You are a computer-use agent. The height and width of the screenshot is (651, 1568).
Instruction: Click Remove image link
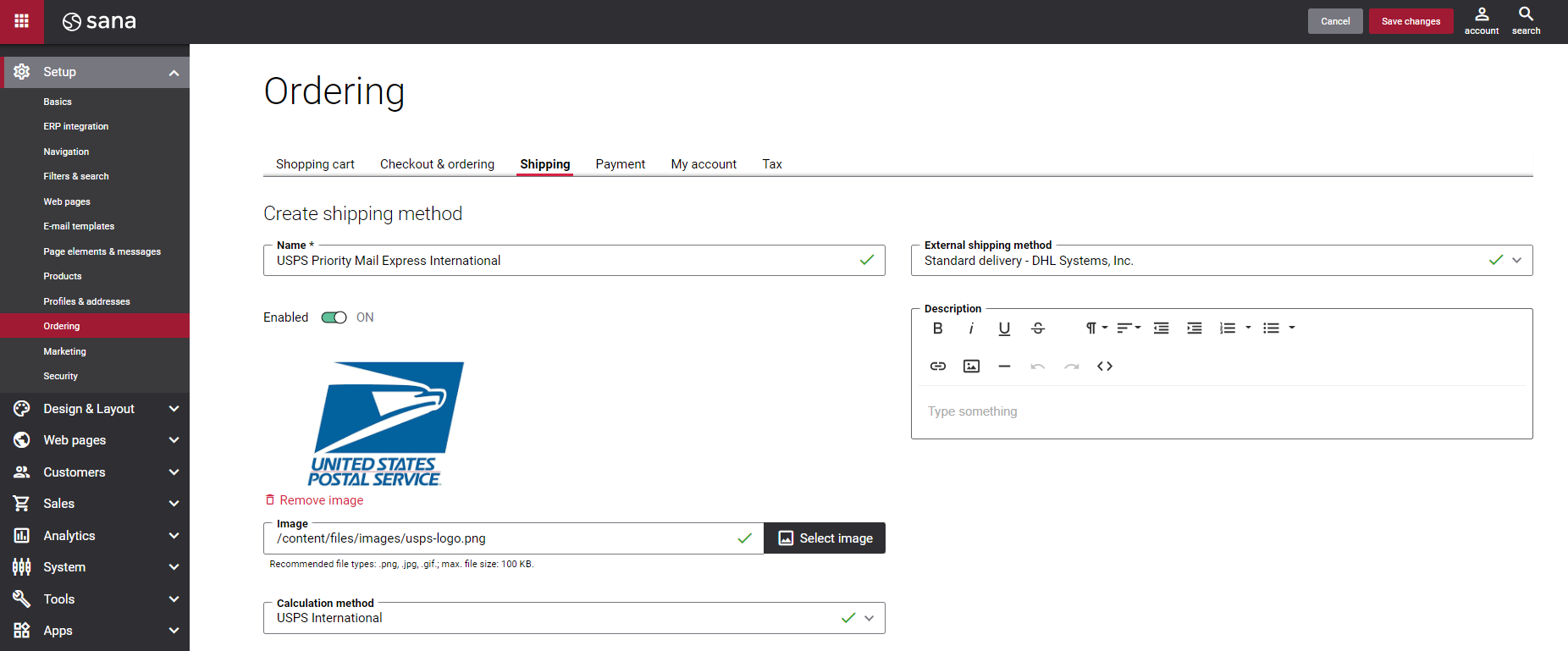point(314,500)
